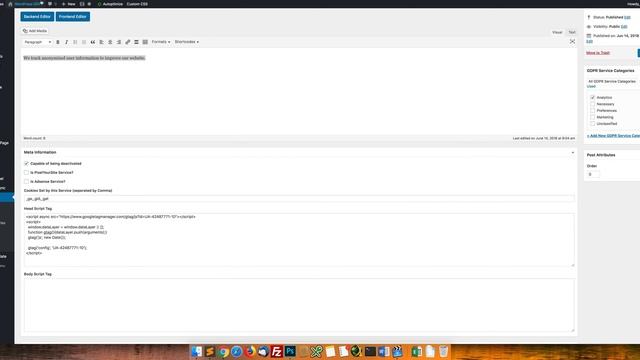Check 'Is Adsense Service?' option

pos(26,182)
